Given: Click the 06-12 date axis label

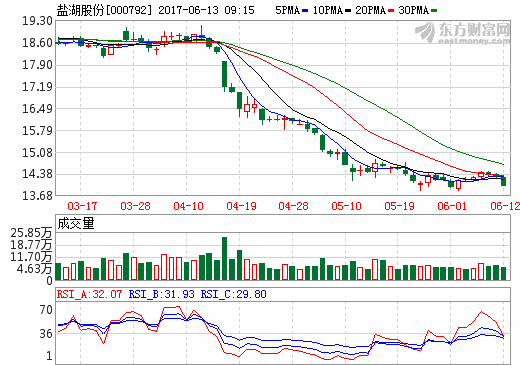Looking at the screenshot, I should coord(505,206).
